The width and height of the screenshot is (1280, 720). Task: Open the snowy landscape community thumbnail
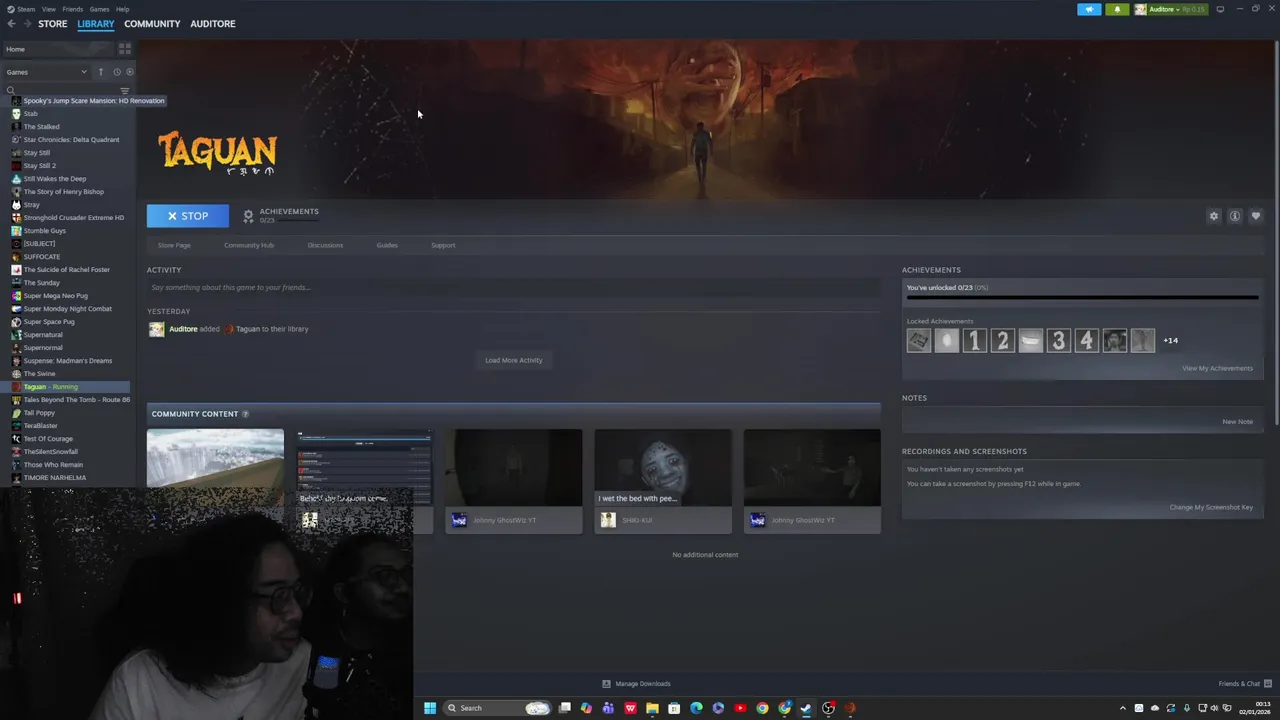[215, 459]
